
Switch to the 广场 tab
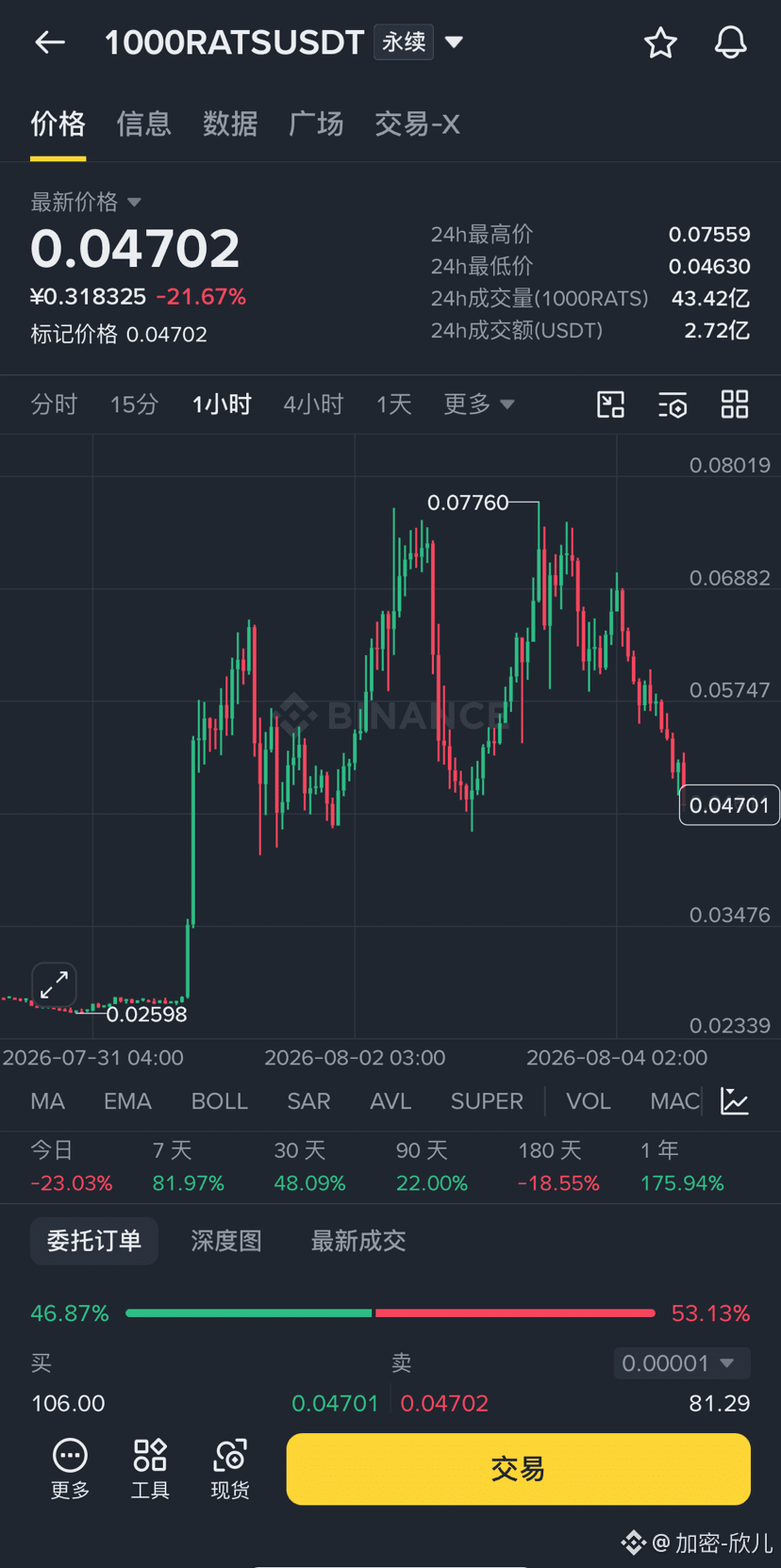click(316, 124)
